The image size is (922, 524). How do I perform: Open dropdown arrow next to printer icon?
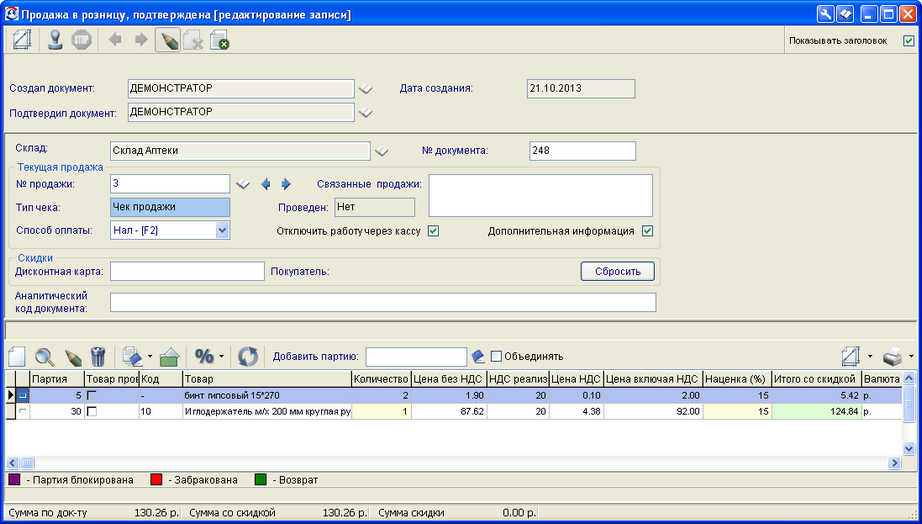(x=911, y=356)
